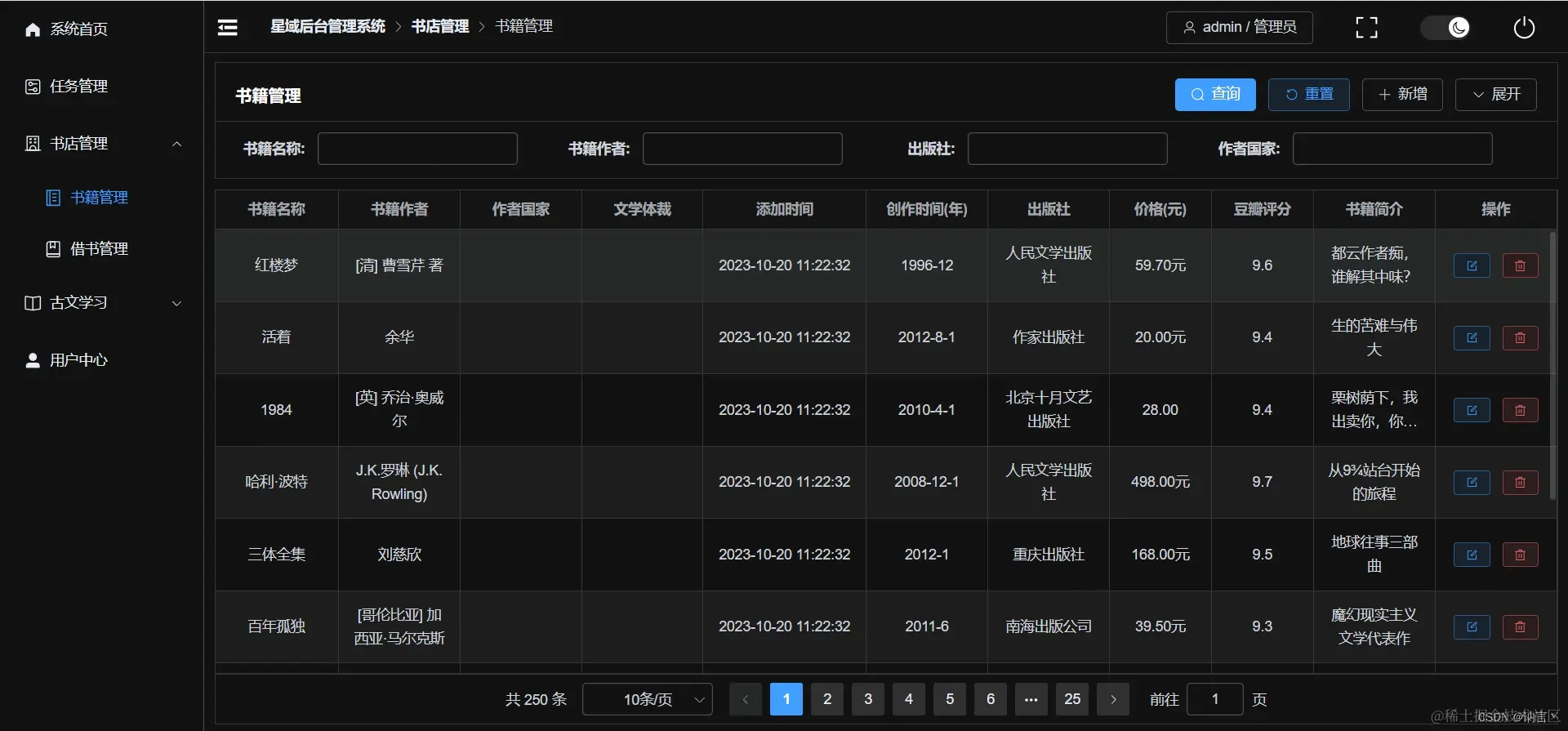Delete the 红楼梦 row
The width and height of the screenshot is (1568, 731).
click(x=1520, y=265)
